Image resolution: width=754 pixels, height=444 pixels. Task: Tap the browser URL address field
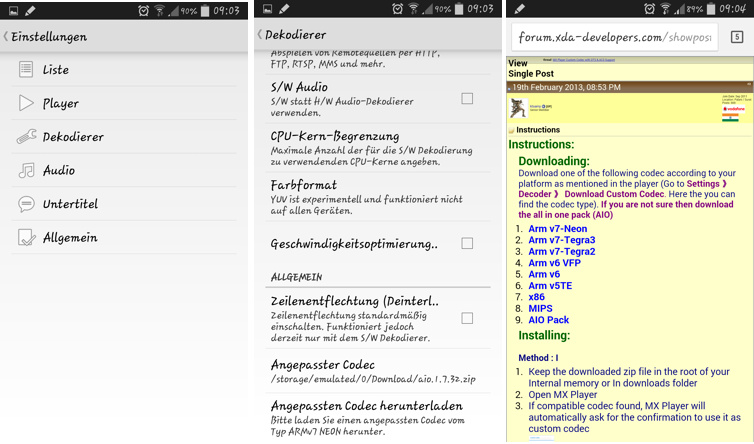(614, 38)
